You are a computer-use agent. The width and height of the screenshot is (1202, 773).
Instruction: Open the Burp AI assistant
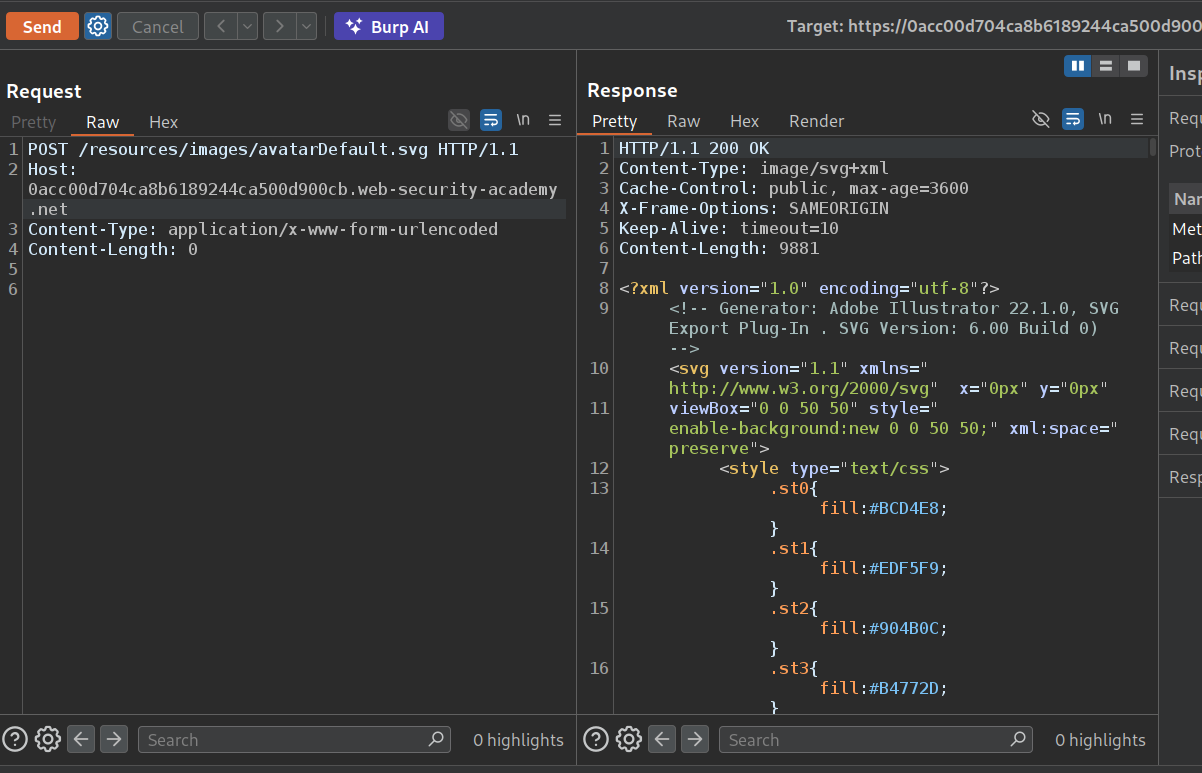(x=389, y=27)
